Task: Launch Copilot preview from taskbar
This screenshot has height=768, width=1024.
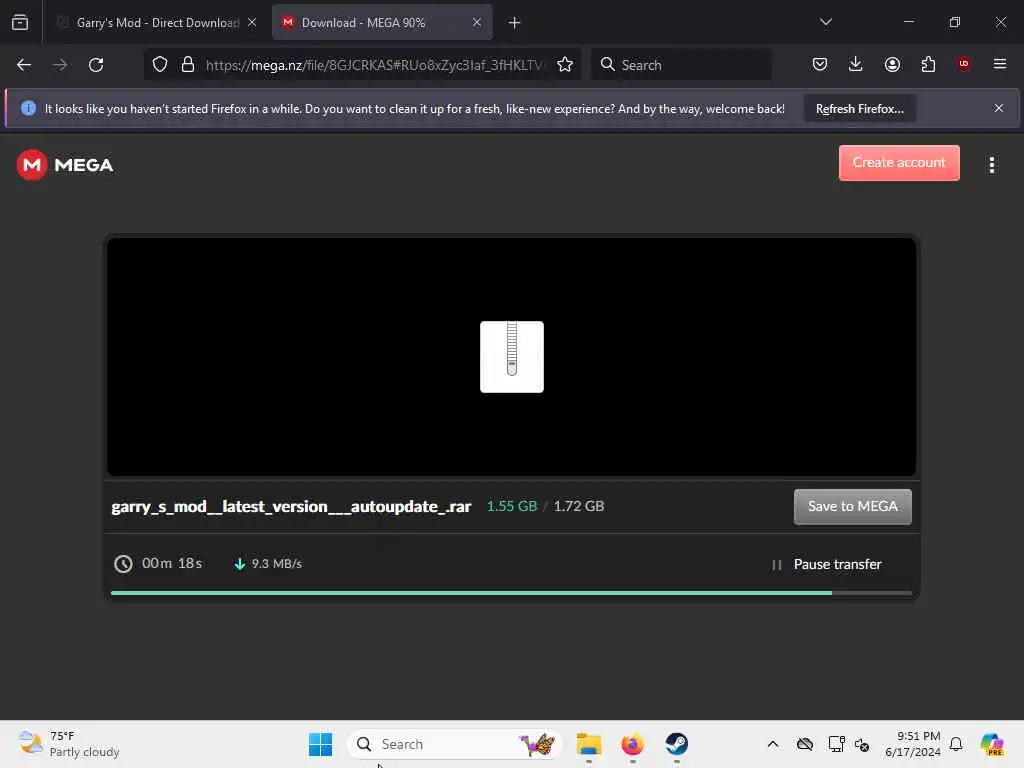Action: point(992,744)
